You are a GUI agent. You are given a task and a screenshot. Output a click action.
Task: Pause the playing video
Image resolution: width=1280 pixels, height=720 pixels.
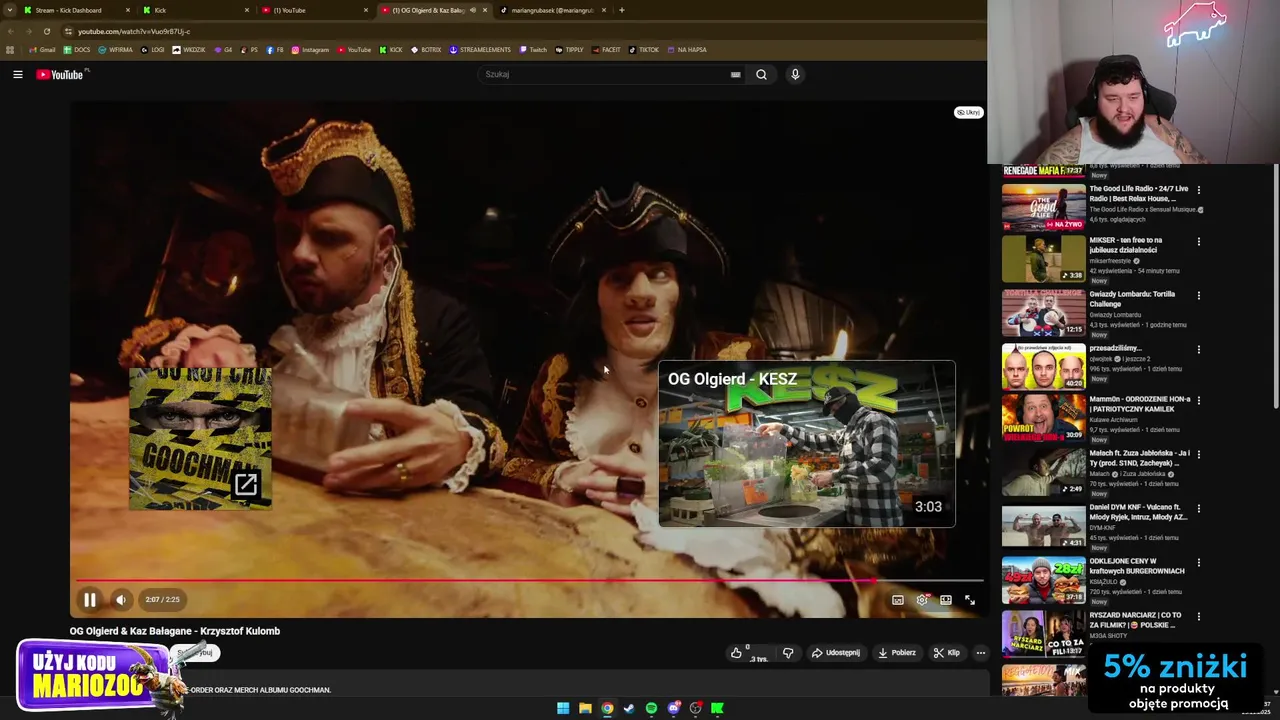[89, 600]
